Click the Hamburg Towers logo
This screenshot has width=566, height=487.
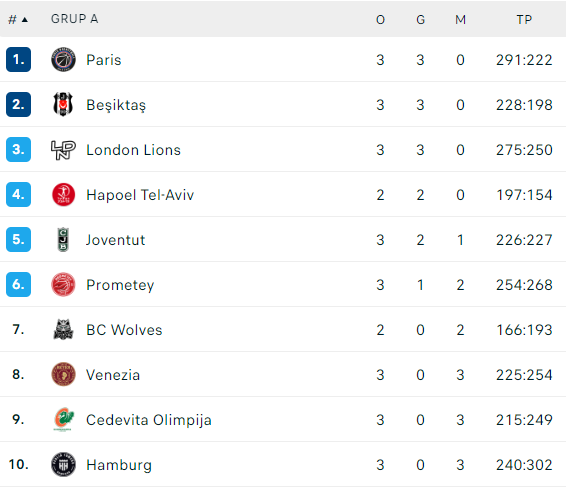pyautogui.click(x=63, y=464)
